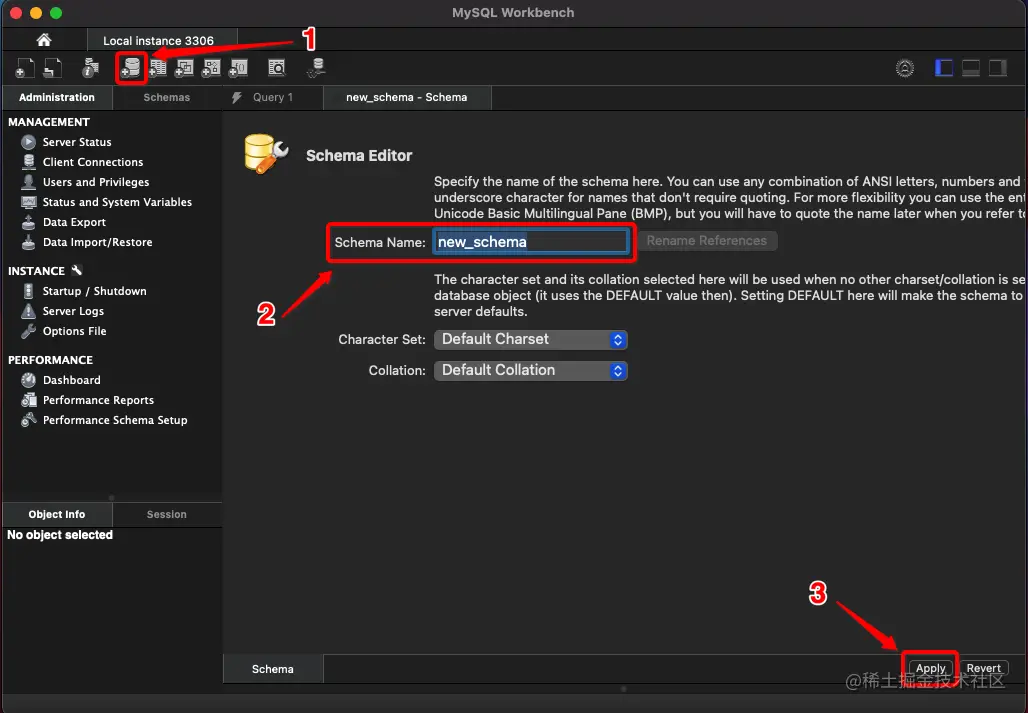Toggle the right secondary sidebar visibility
The width and height of the screenshot is (1028, 713).
pos(998,67)
